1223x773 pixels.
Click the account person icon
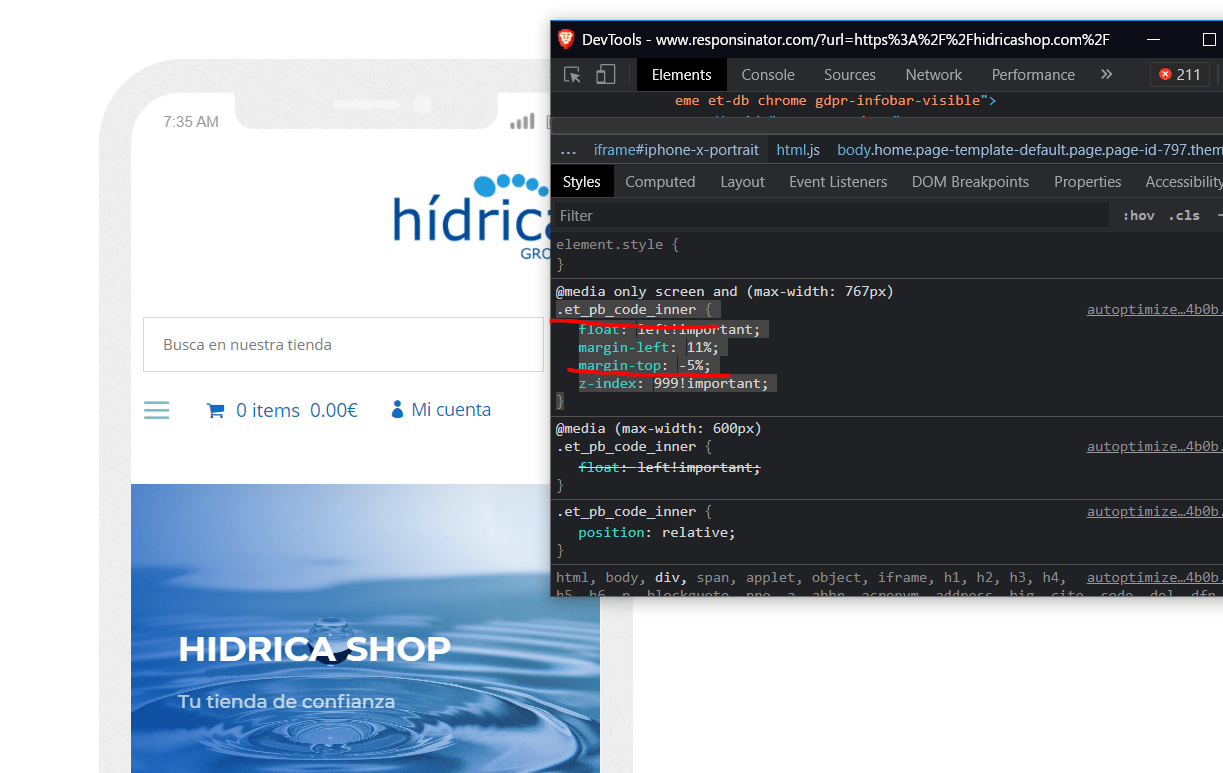click(397, 409)
